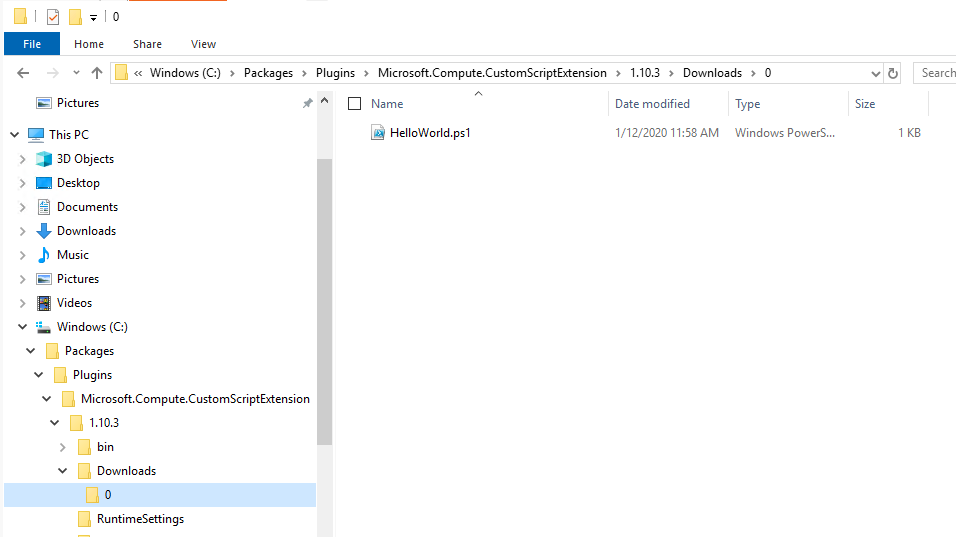This screenshot has height=537, width=956.
Task: Go up one folder level
Action: click(97, 73)
